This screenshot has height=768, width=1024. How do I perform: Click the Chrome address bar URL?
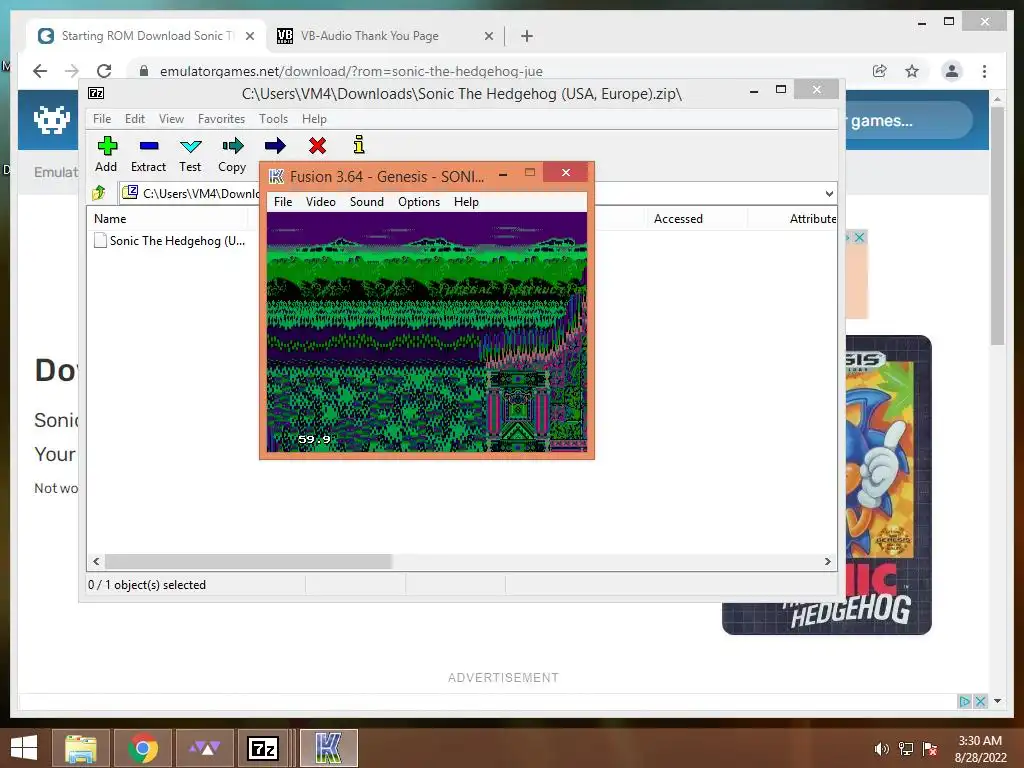[351, 71]
